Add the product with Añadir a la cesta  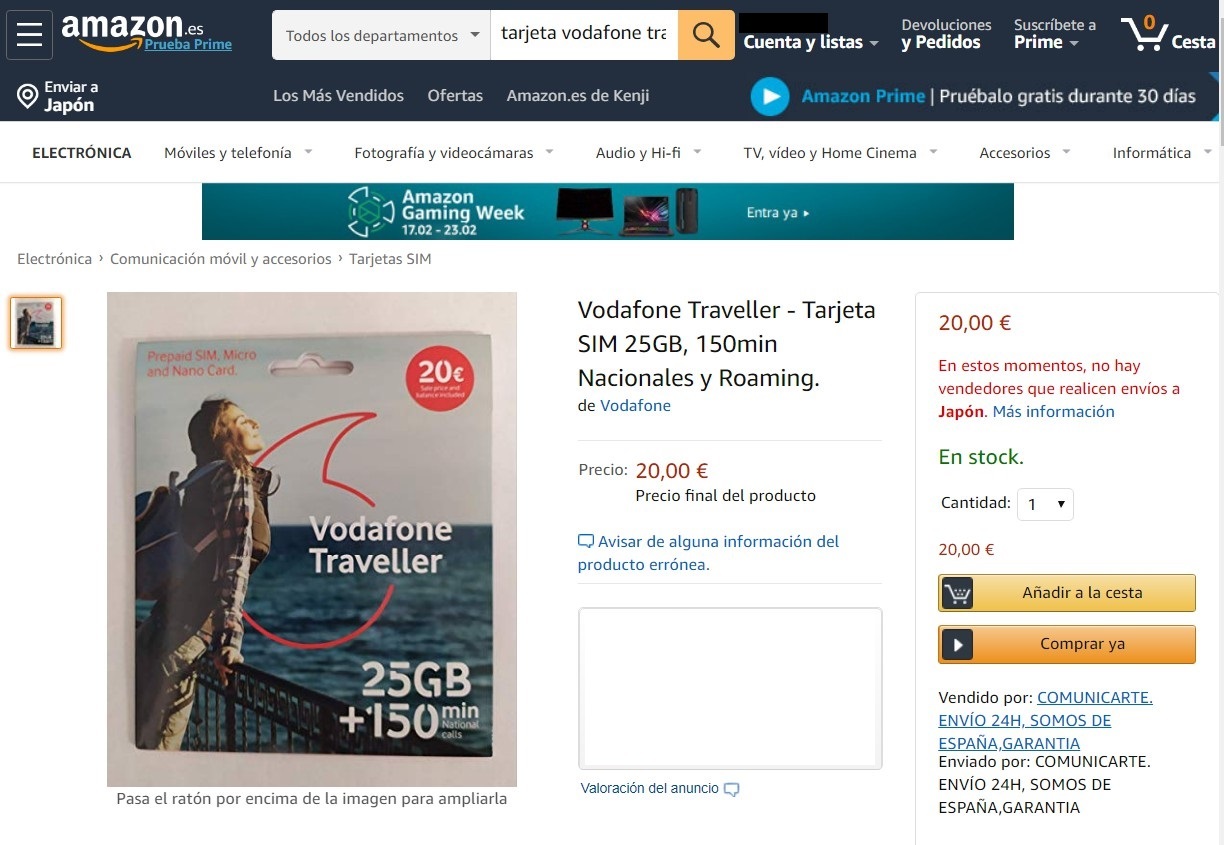pos(1067,593)
